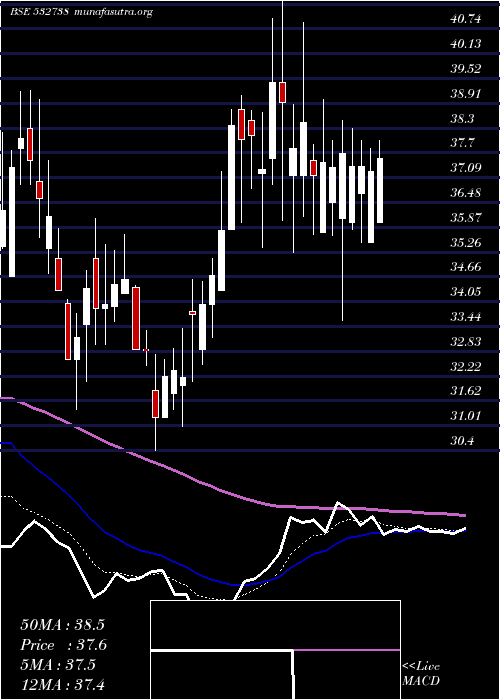
Task: Click the munafasutra.org watermark text
Action: click(114, 12)
